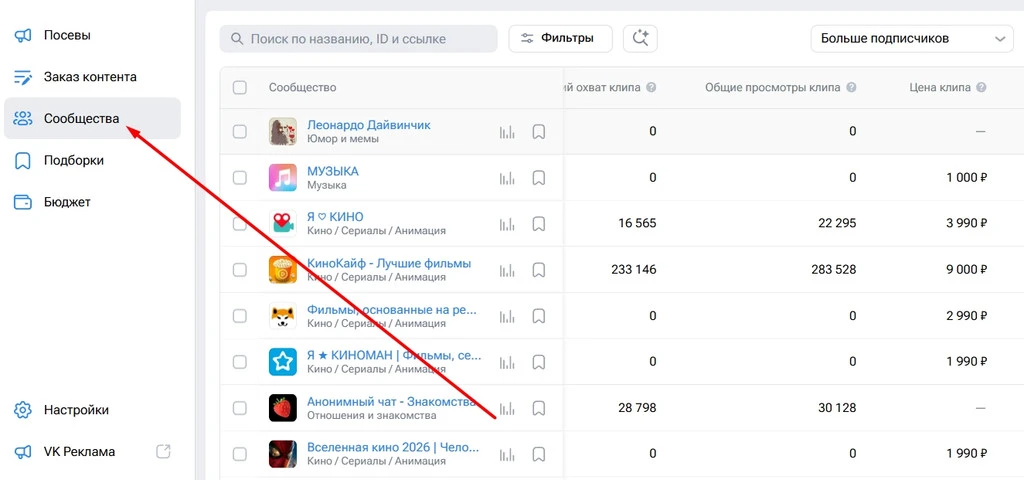
Task: Click the Сообщество column header
Action: pos(302,88)
